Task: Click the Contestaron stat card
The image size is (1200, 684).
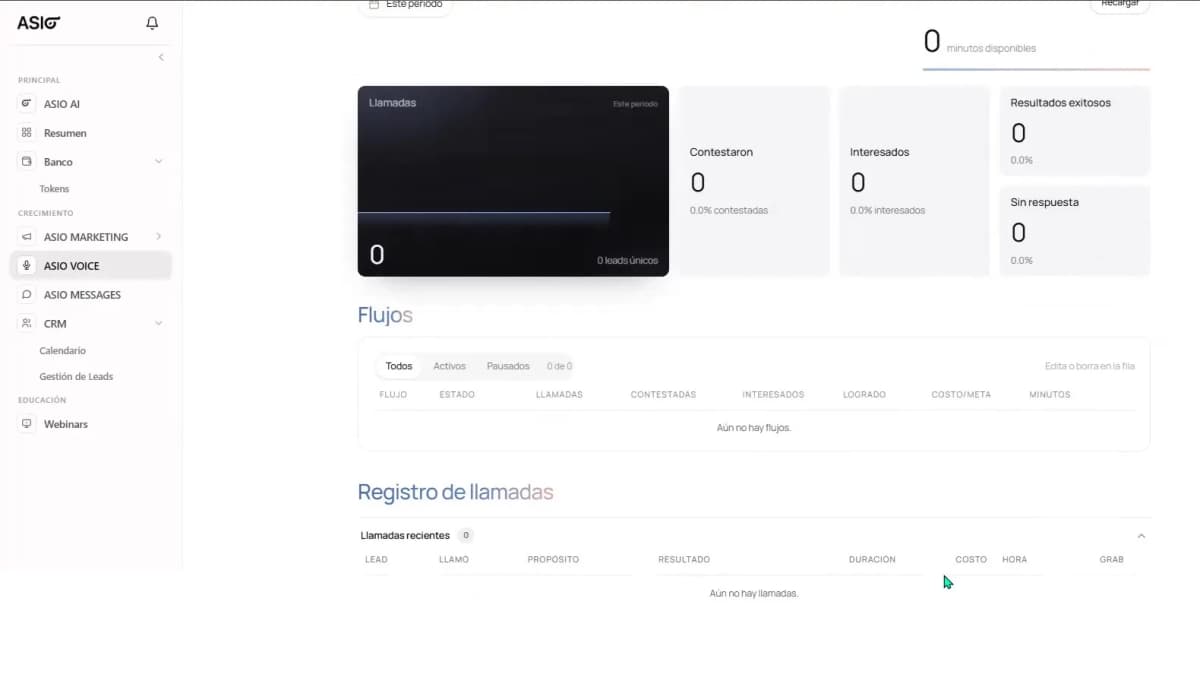Action: click(754, 181)
